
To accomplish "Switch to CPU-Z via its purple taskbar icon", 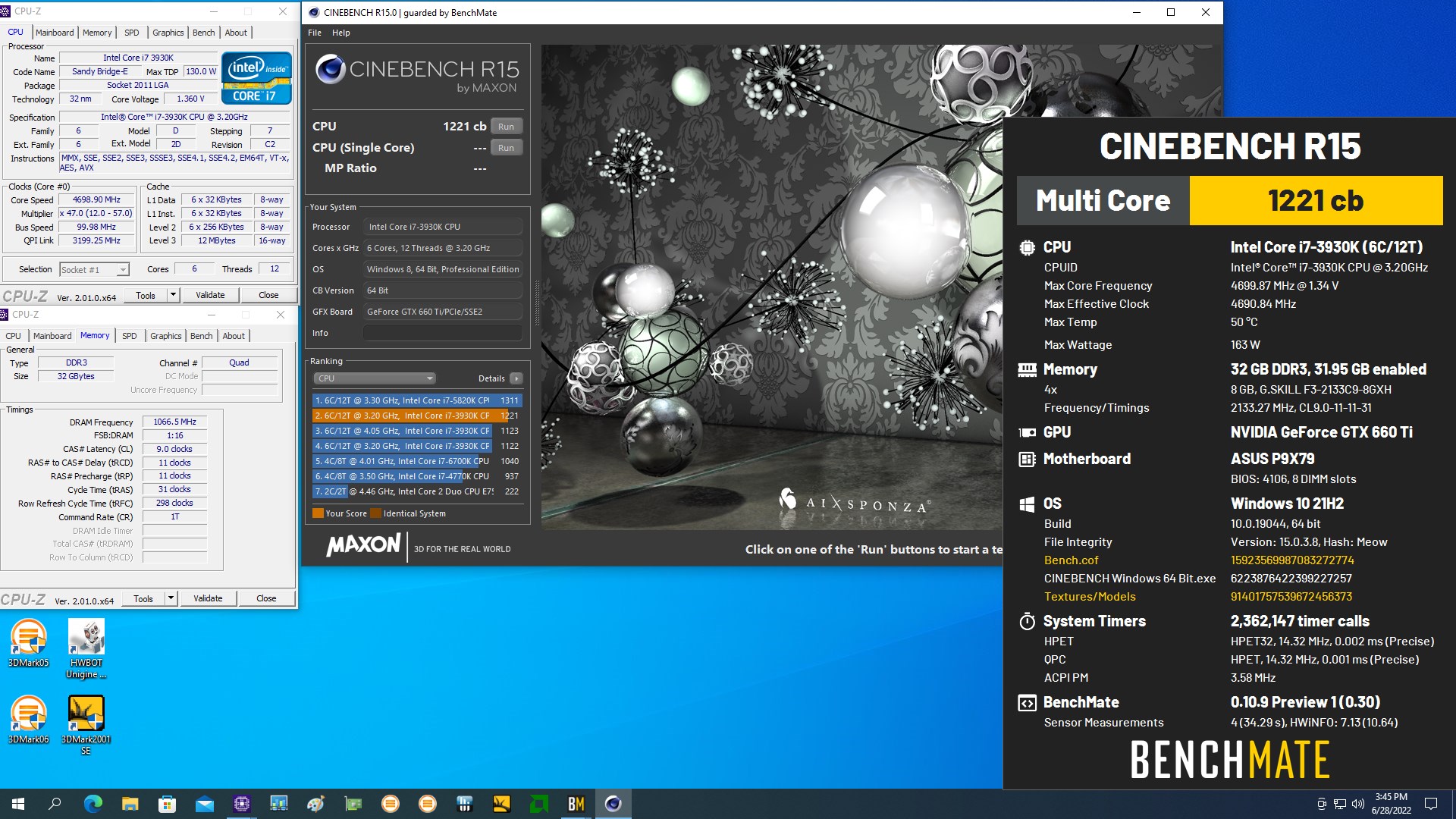I will point(242,804).
